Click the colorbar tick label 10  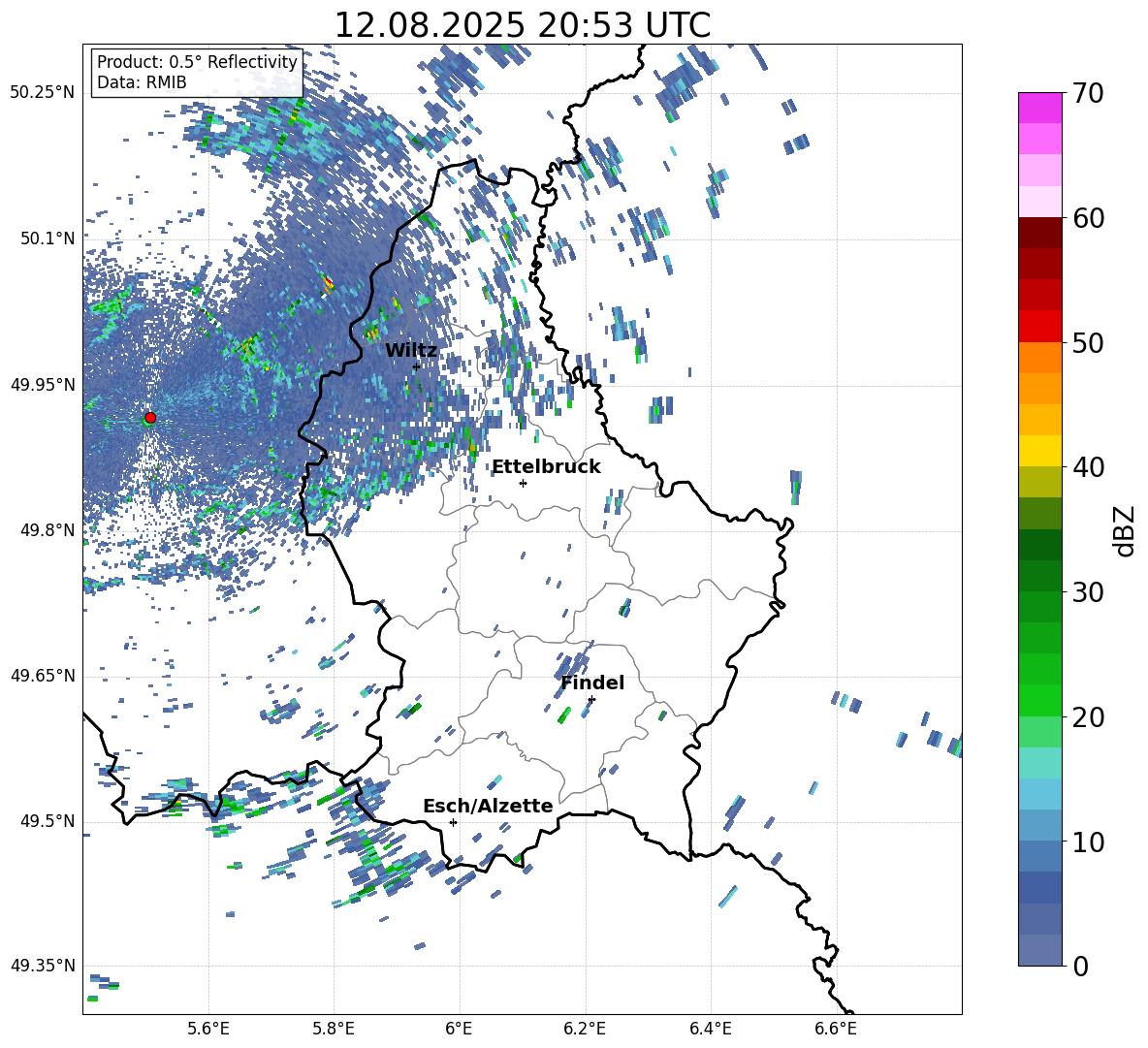(x=1088, y=842)
